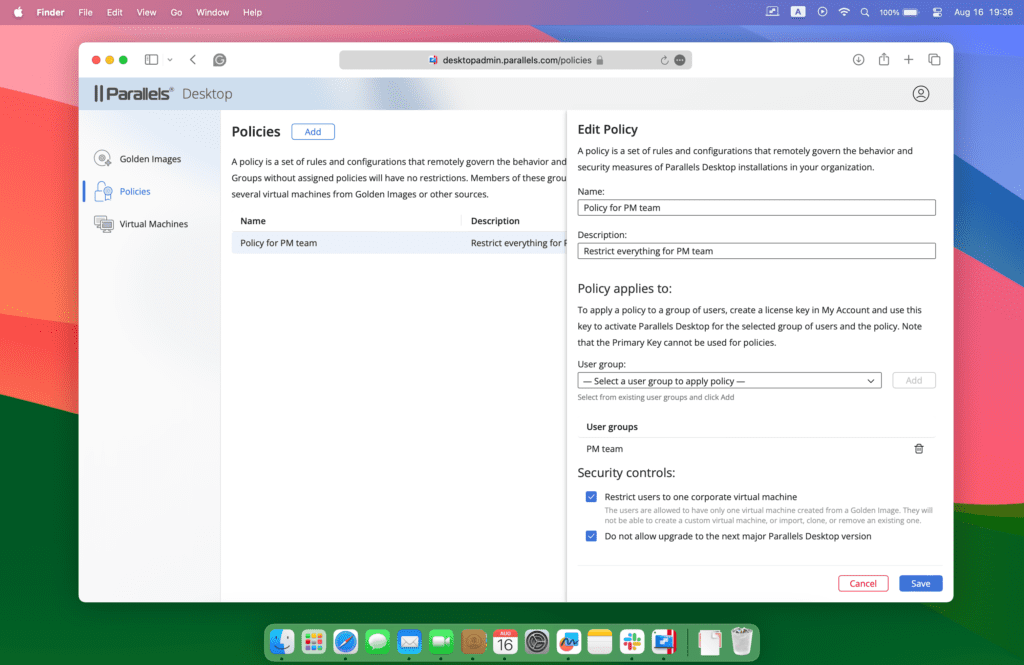Reload the page with refresh icon
This screenshot has height=665, width=1024.
click(664, 60)
